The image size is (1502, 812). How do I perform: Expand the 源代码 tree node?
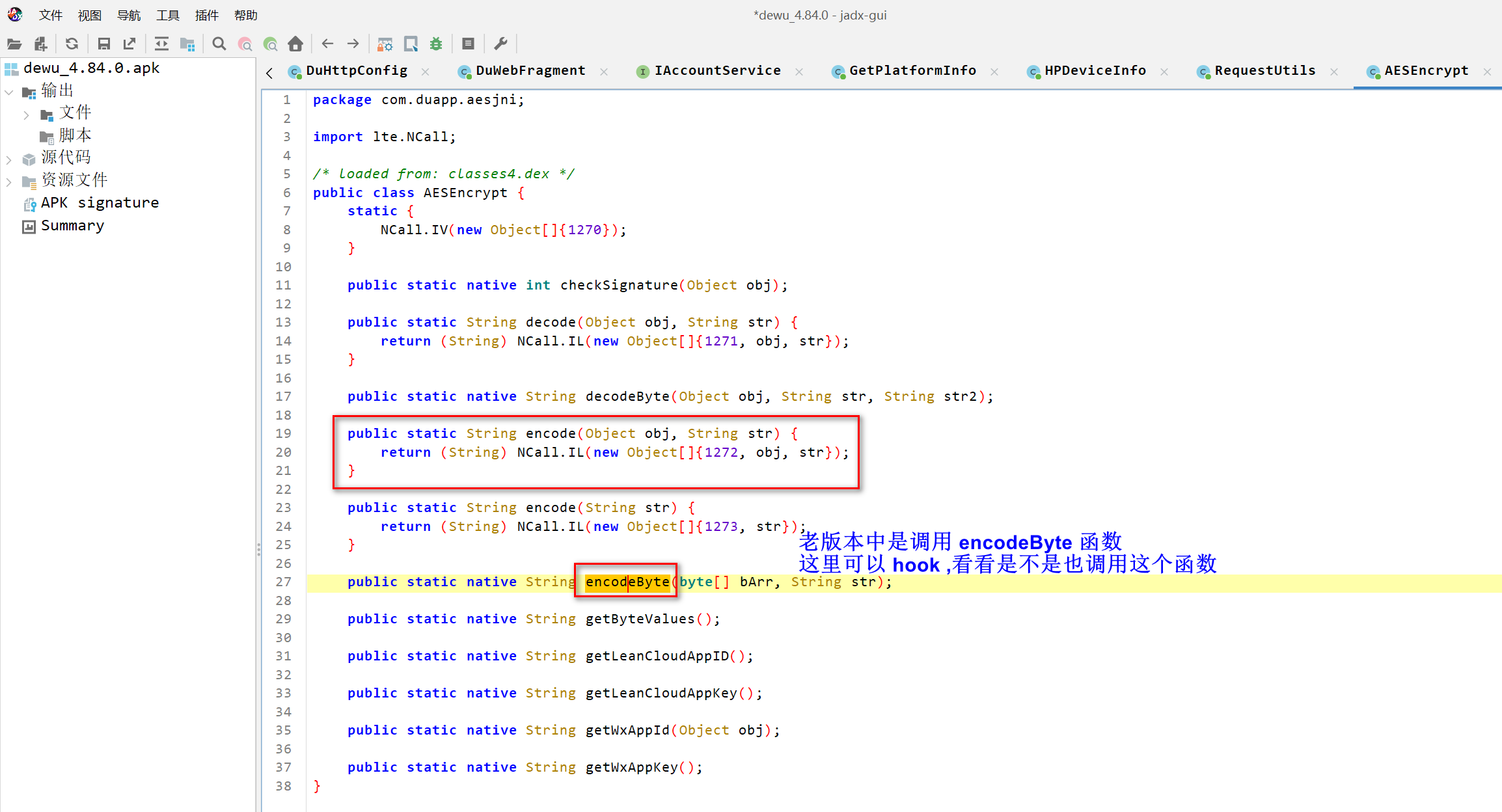(9, 159)
